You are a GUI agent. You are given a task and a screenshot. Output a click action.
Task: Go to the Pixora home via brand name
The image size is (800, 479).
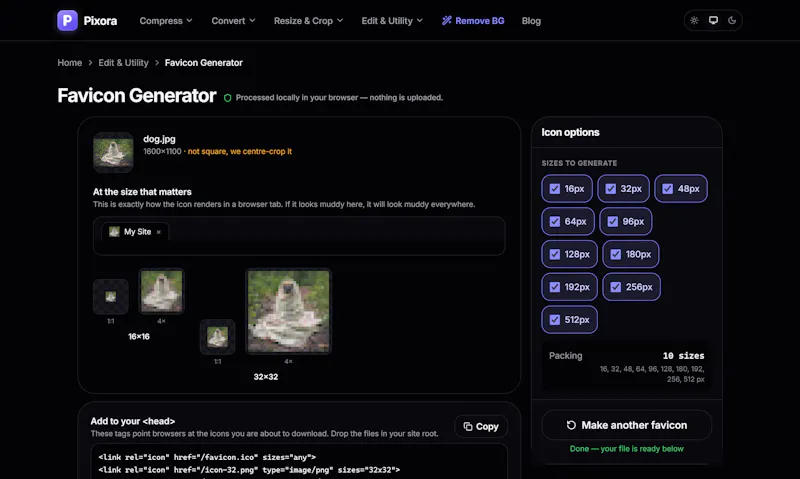tap(100, 21)
